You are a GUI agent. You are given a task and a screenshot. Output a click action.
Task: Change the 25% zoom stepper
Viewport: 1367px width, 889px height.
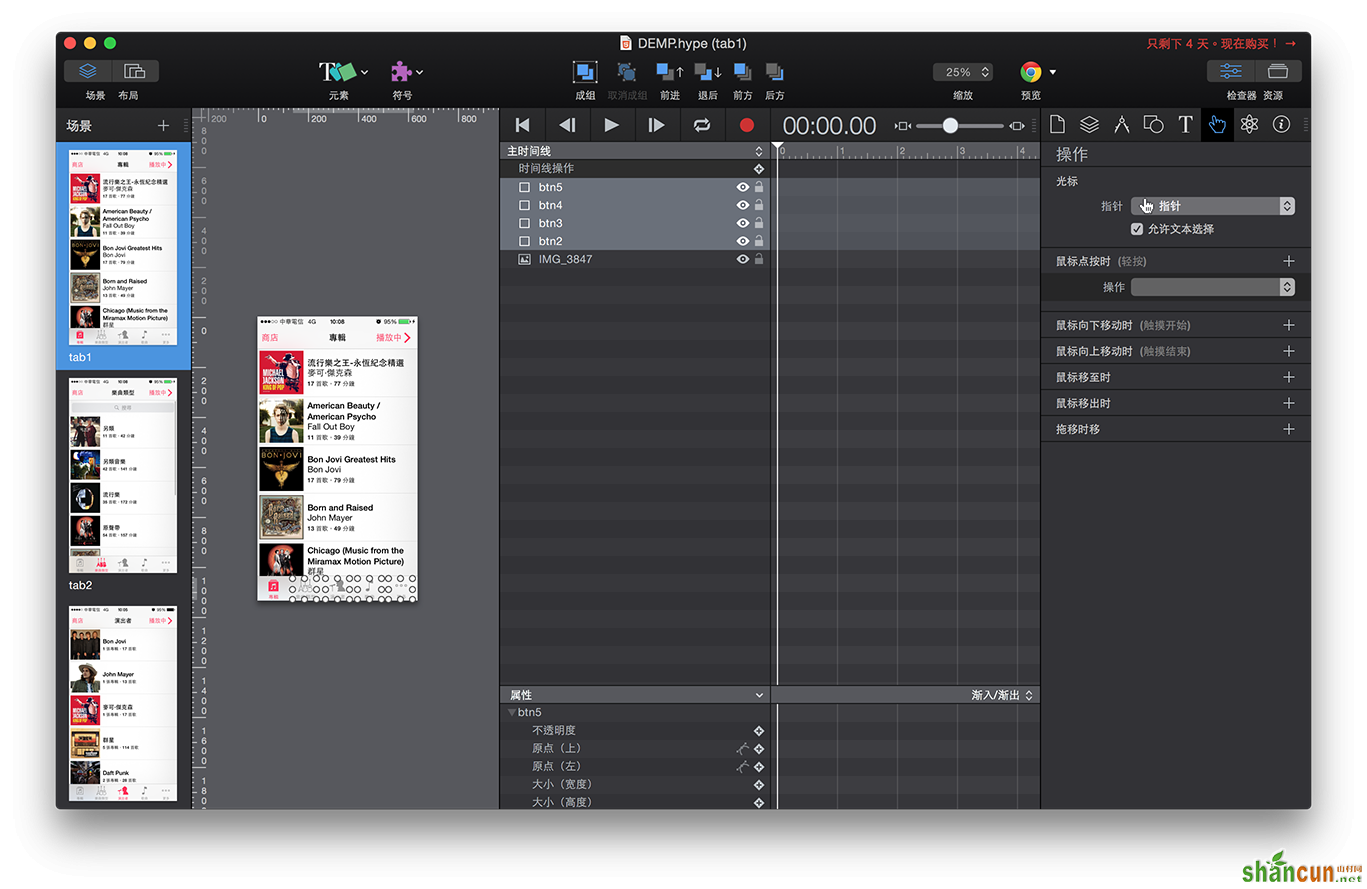985,72
